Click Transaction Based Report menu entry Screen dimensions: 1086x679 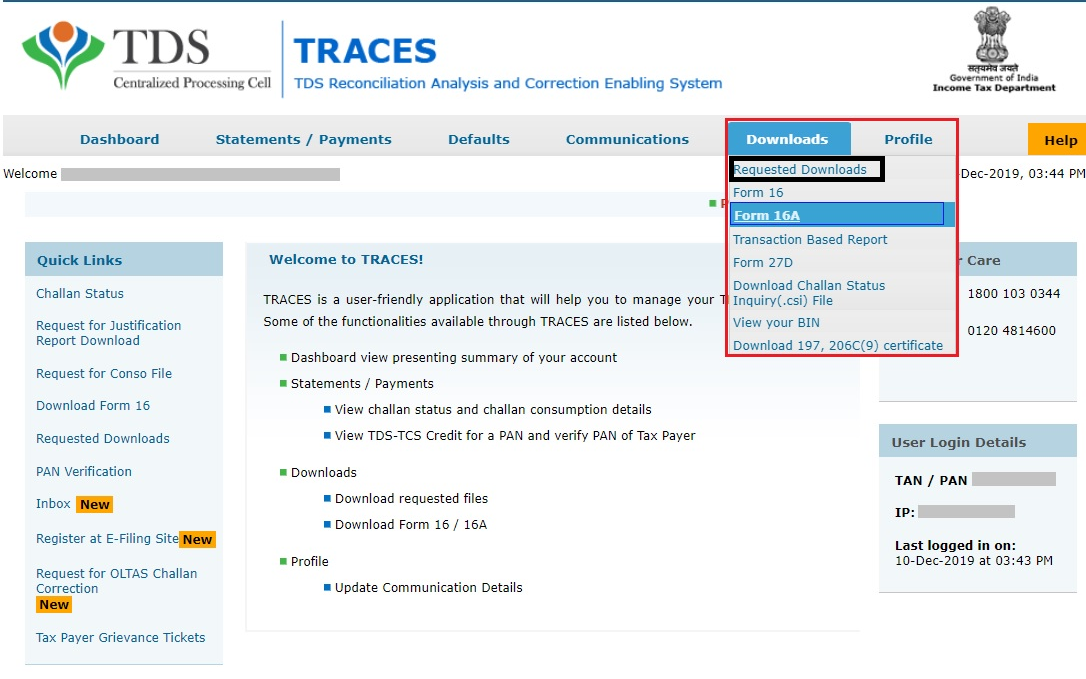809,239
